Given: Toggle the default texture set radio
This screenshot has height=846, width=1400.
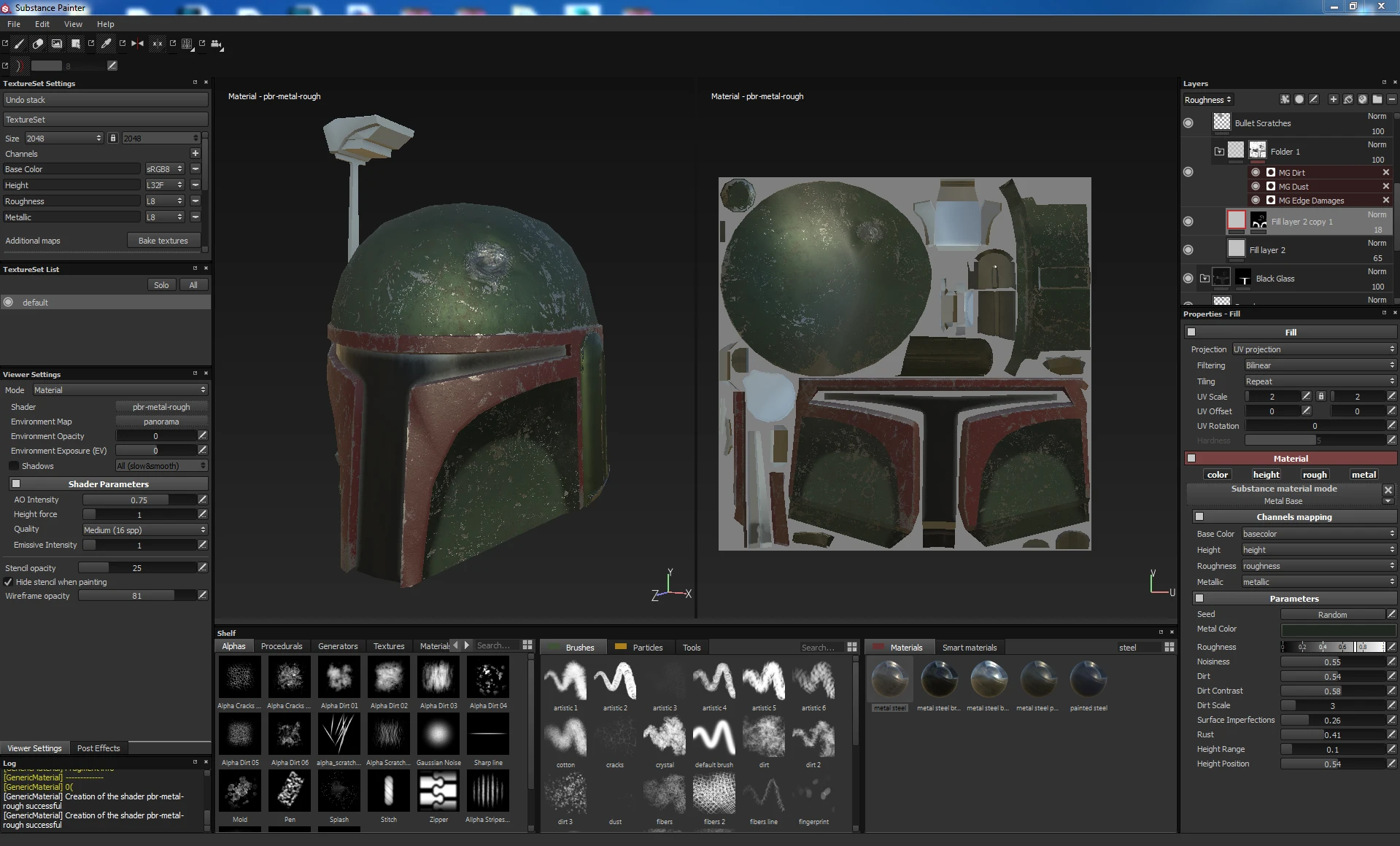Looking at the screenshot, I should [x=8, y=302].
